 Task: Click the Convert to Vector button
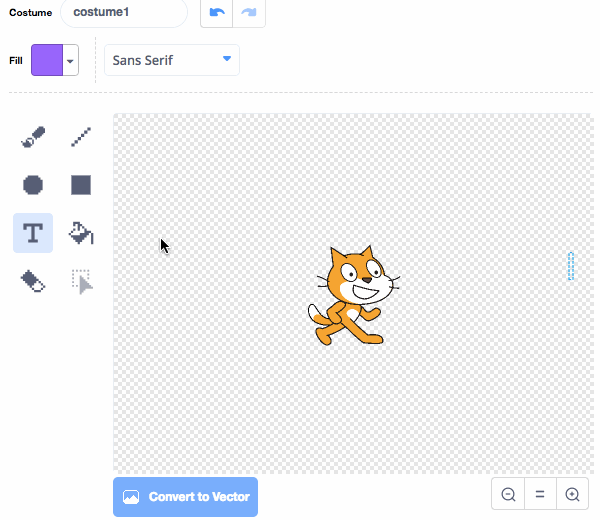[186, 497]
